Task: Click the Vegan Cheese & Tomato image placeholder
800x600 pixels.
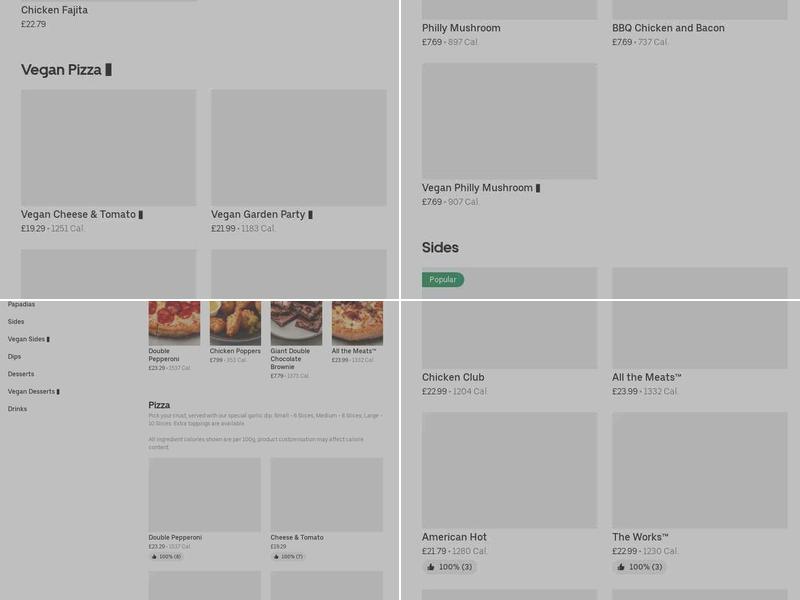Action: pos(108,148)
